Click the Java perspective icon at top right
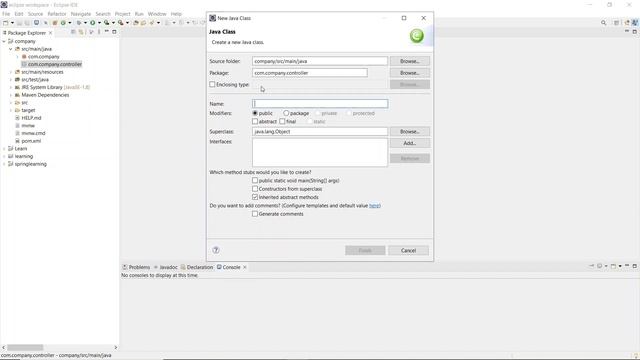This screenshot has height=360, width=640. [x=635, y=23]
